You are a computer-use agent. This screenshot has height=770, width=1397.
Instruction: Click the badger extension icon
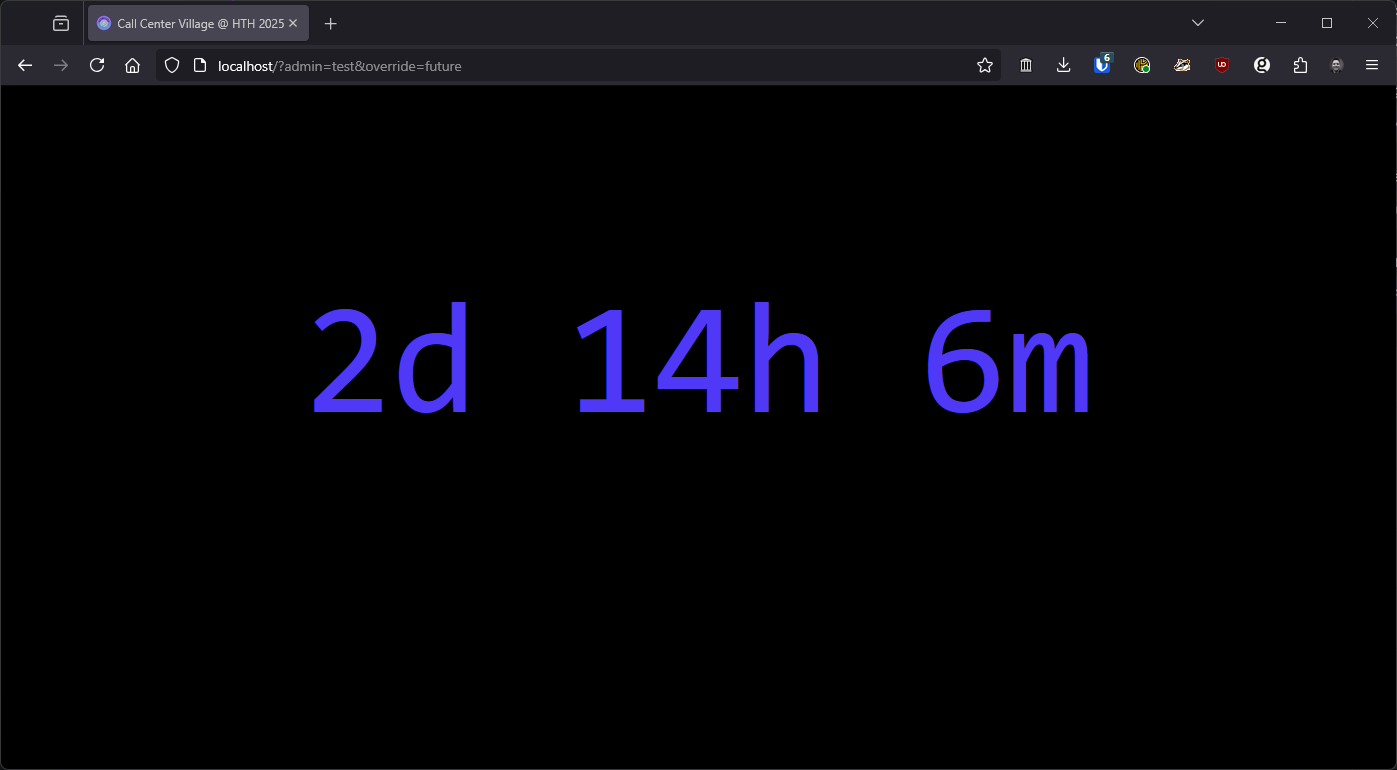coord(1182,65)
